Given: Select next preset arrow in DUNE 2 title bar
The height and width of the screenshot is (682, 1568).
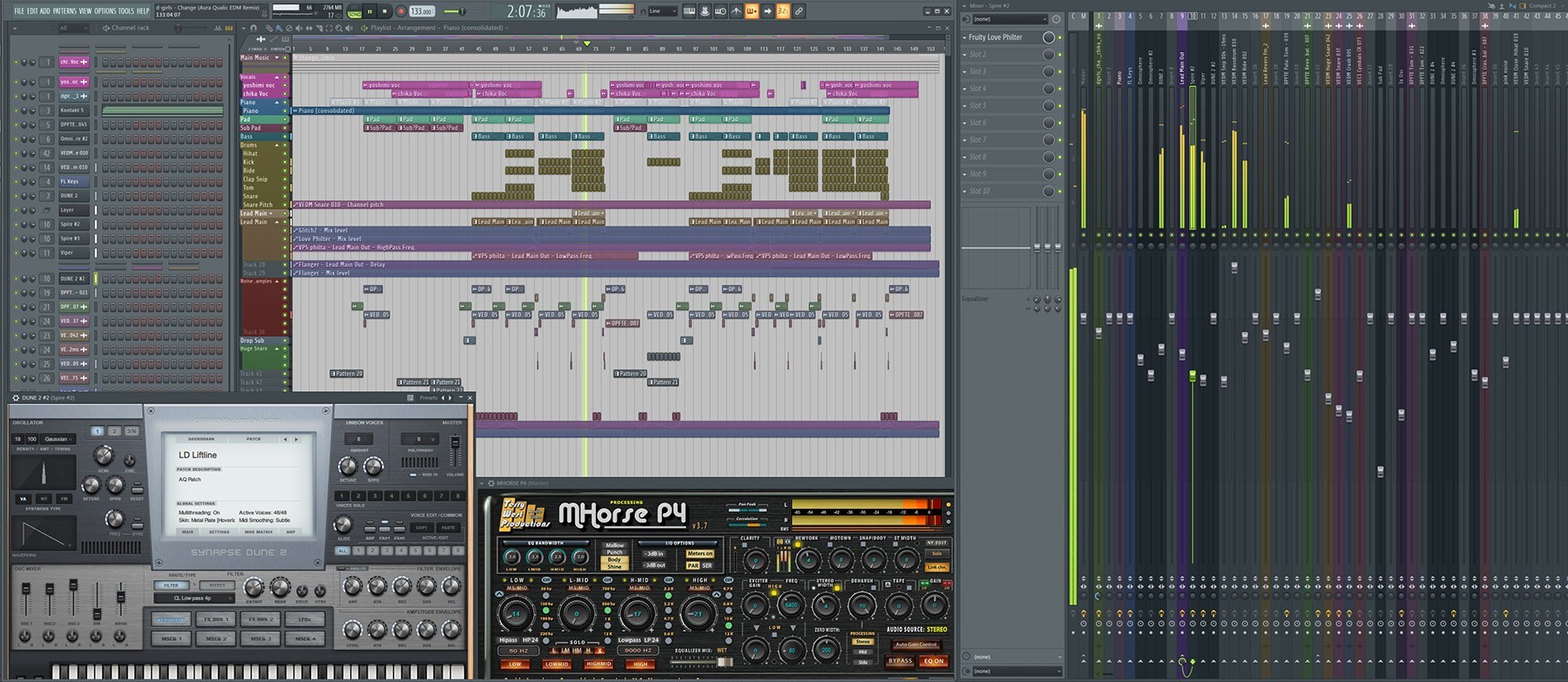Looking at the screenshot, I should pos(450,397).
